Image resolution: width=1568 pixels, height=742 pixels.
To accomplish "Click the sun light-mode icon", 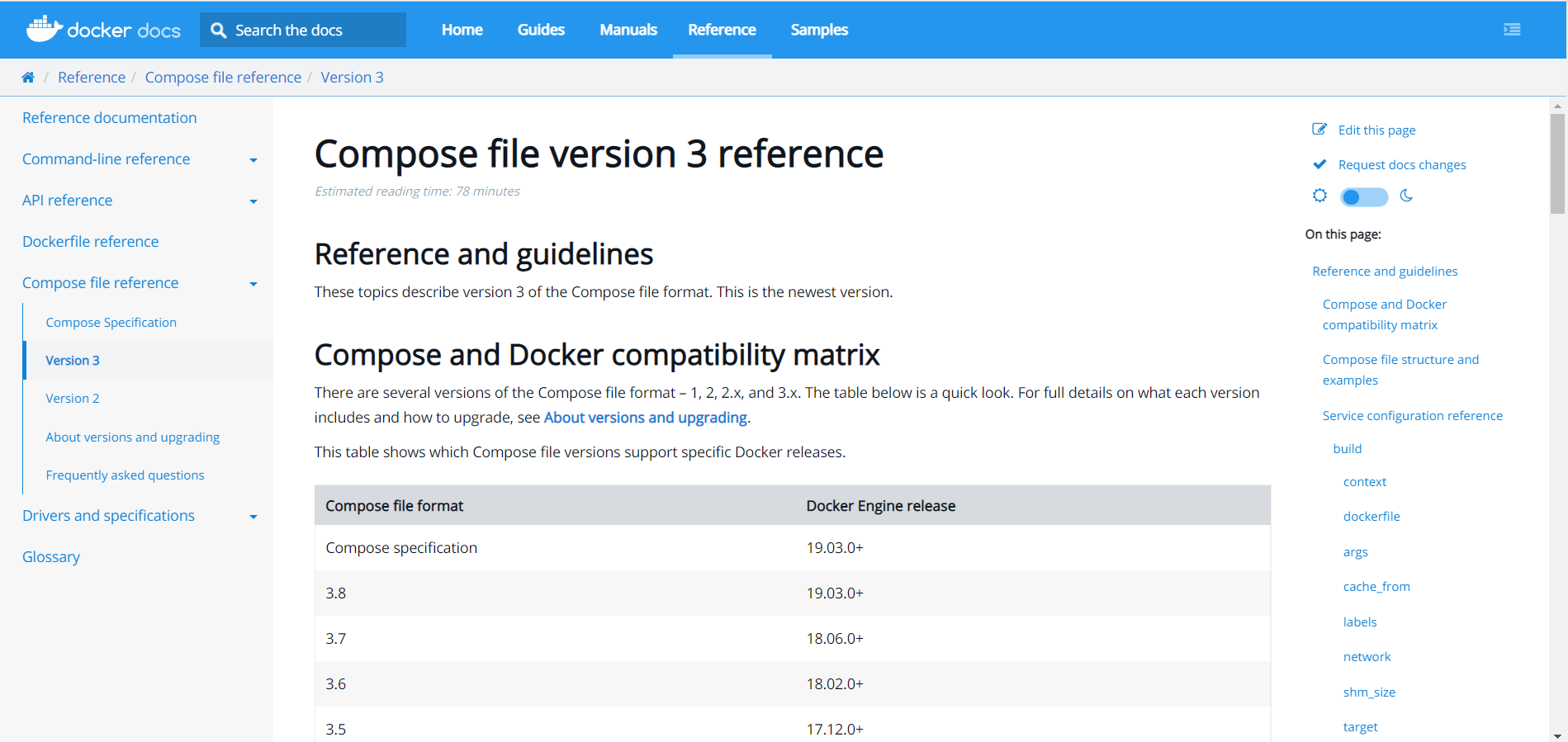I will (x=1319, y=196).
